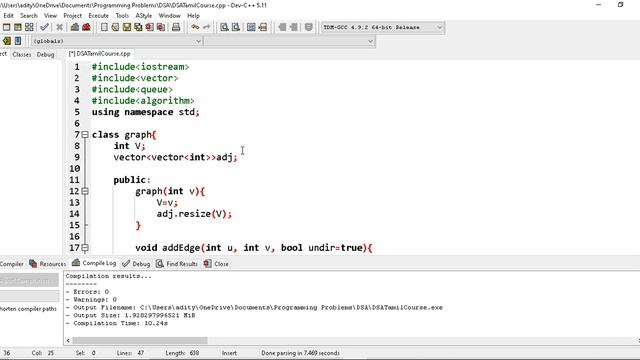Open the (globals) scope dropdown

[117, 41]
